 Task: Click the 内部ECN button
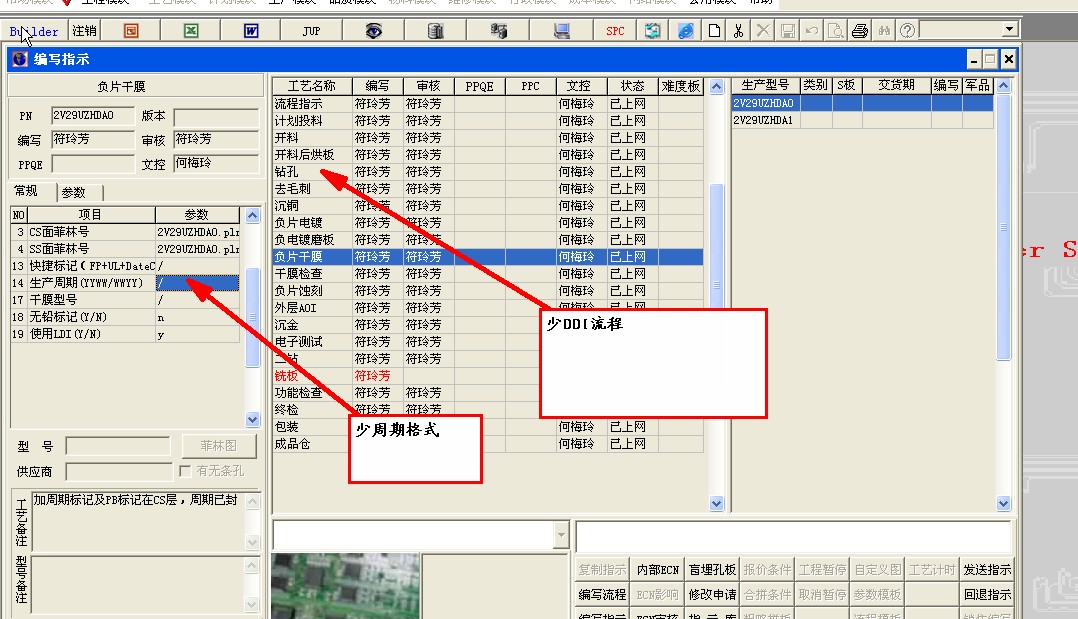pyautogui.click(x=657, y=569)
